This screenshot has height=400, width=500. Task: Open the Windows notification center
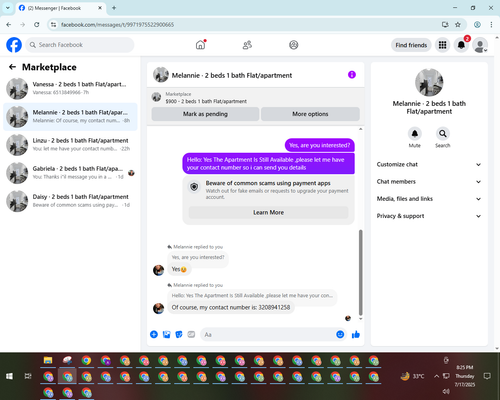pos(487,376)
